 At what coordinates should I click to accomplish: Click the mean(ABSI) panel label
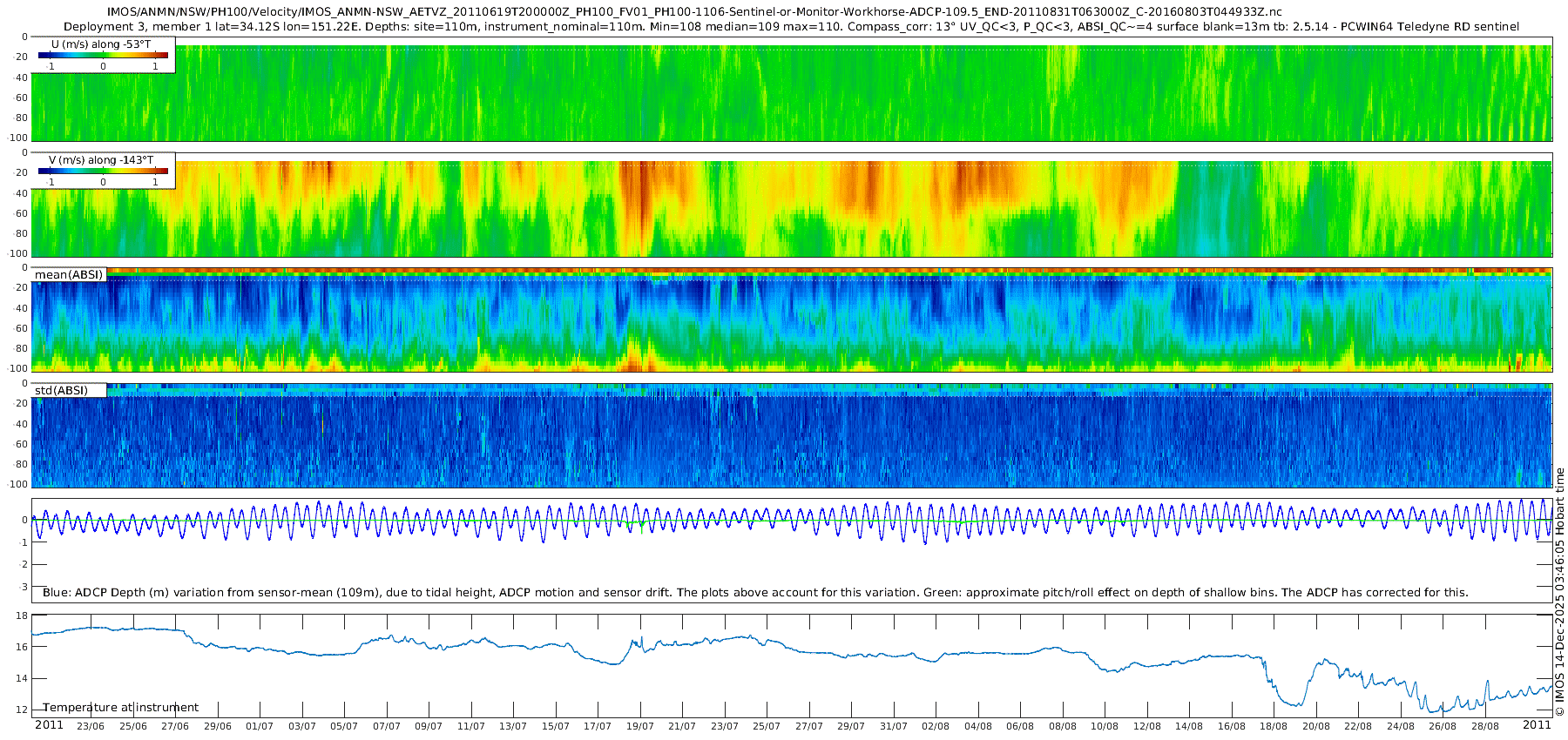click(69, 275)
